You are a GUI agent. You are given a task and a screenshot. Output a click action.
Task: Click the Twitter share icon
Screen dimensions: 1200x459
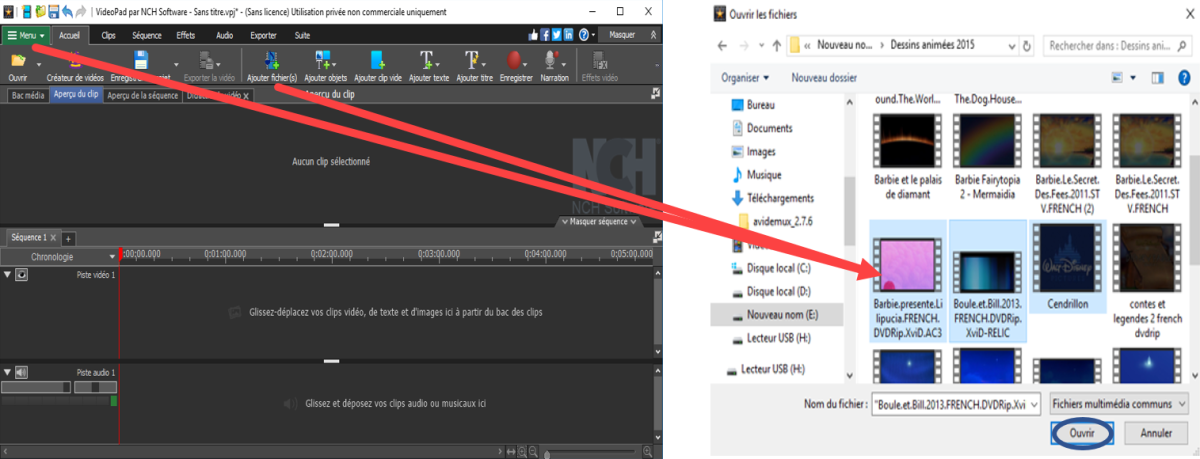click(x=557, y=35)
